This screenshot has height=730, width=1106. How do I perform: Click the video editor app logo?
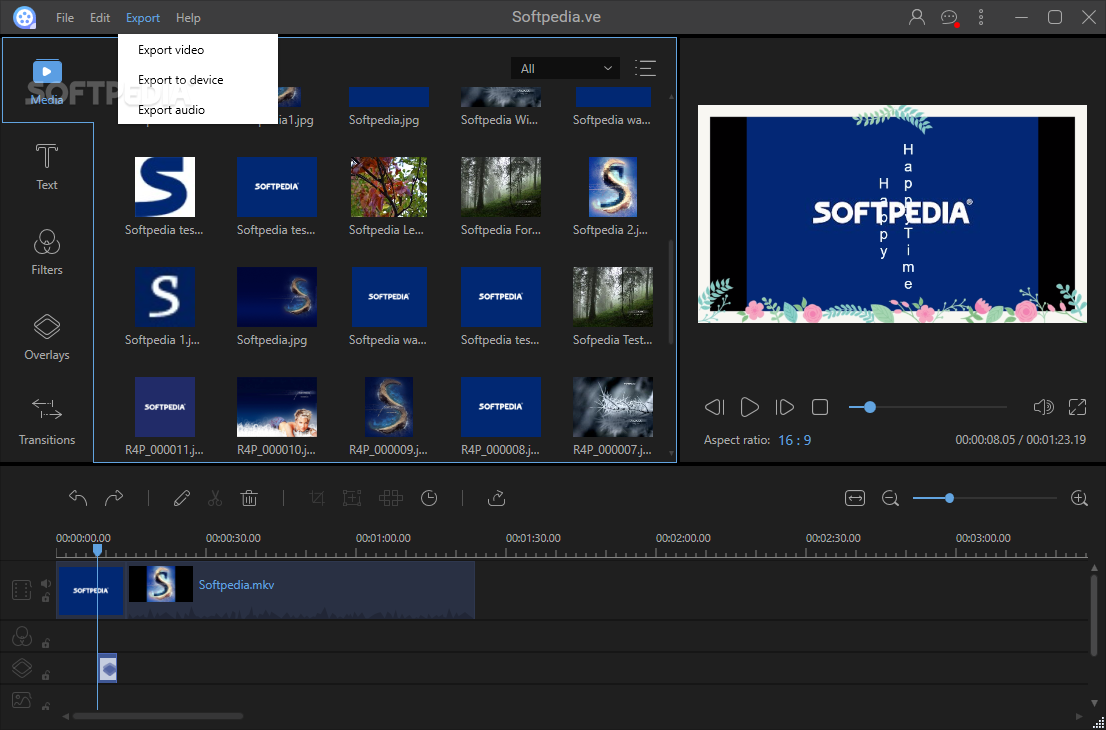pyautogui.click(x=25, y=18)
